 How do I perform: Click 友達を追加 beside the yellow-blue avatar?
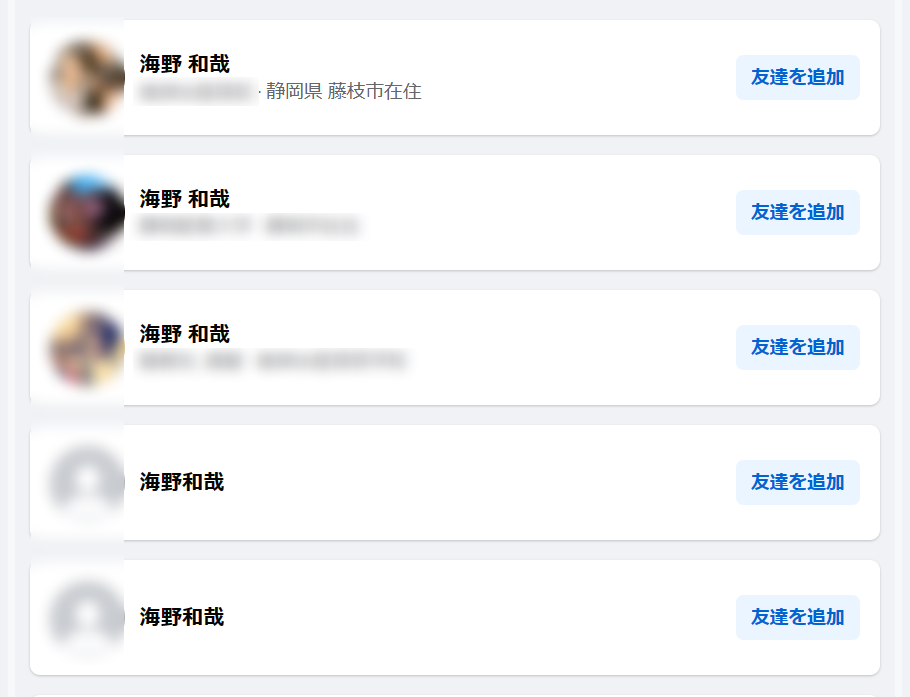click(x=797, y=347)
